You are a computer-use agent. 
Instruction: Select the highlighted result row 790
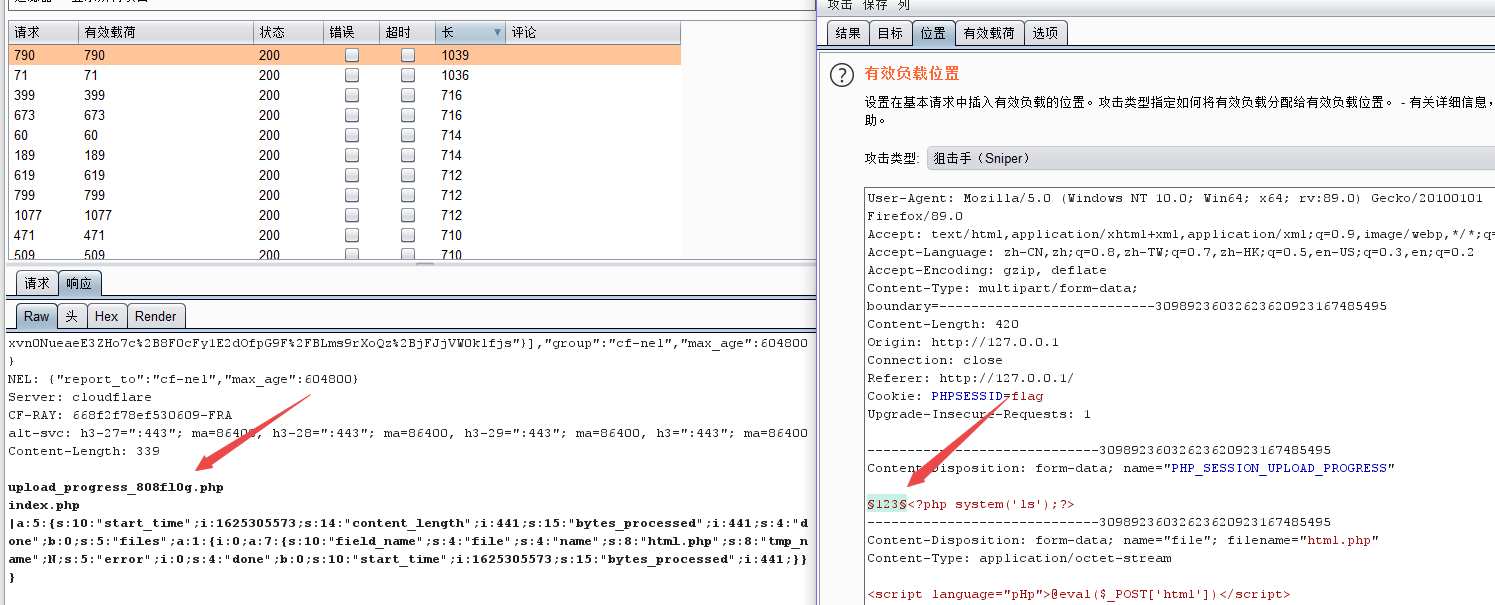pyautogui.click(x=345, y=55)
